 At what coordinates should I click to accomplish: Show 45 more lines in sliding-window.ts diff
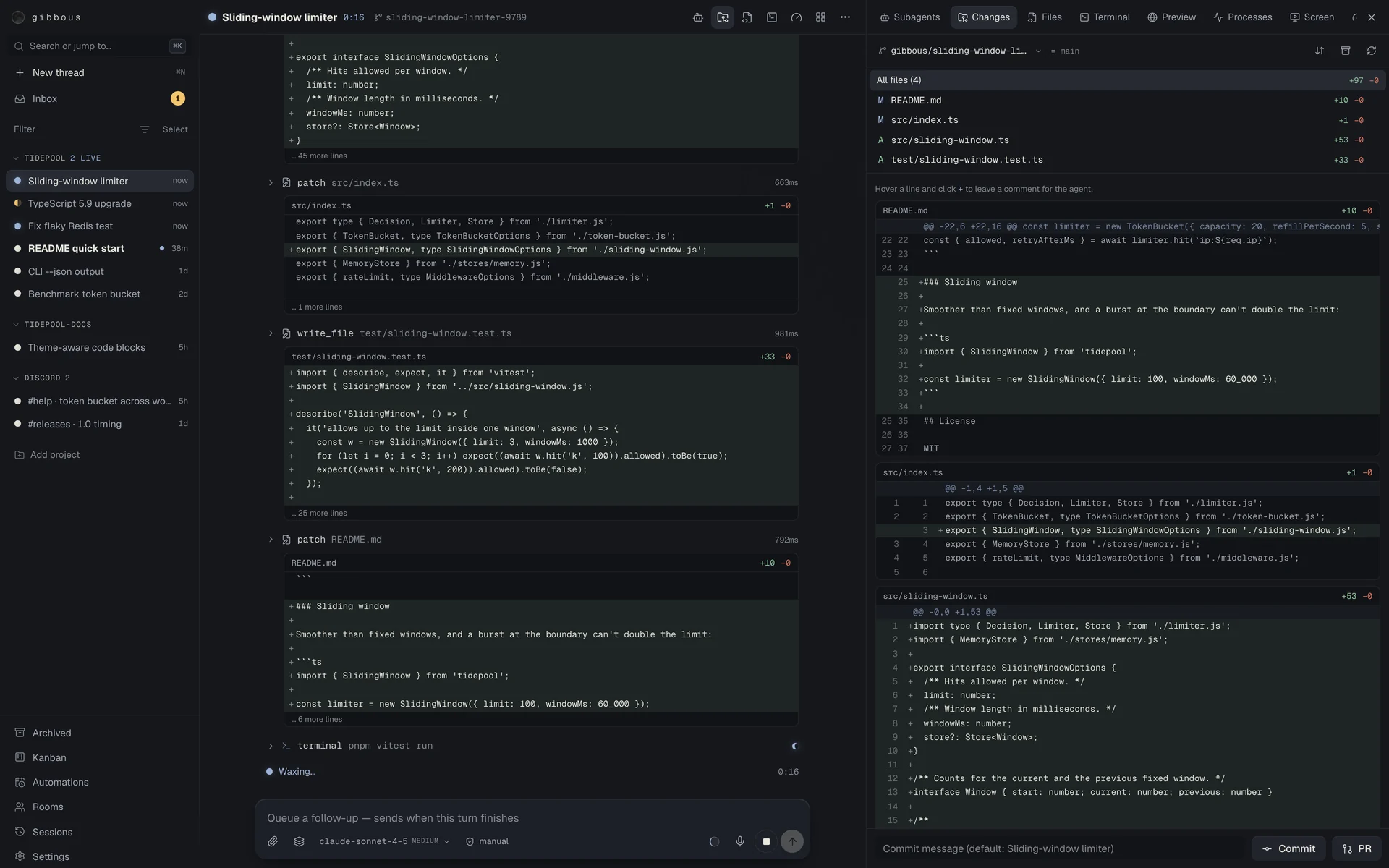(x=319, y=156)
